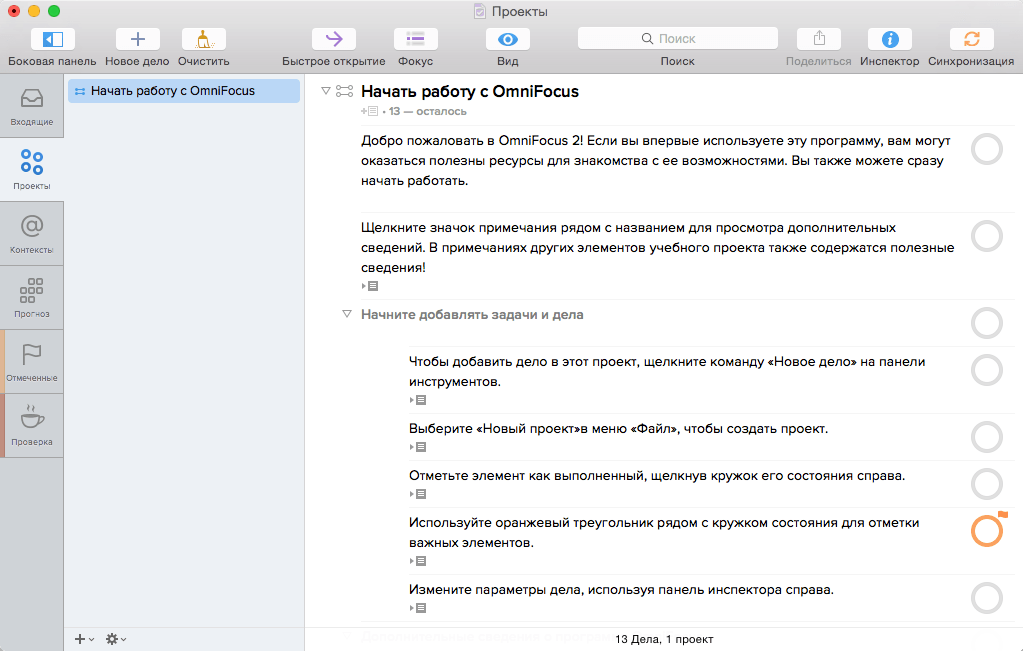
Task: Select project Начать работу с OmniFocus in sidebar
Action: (183, 91)
